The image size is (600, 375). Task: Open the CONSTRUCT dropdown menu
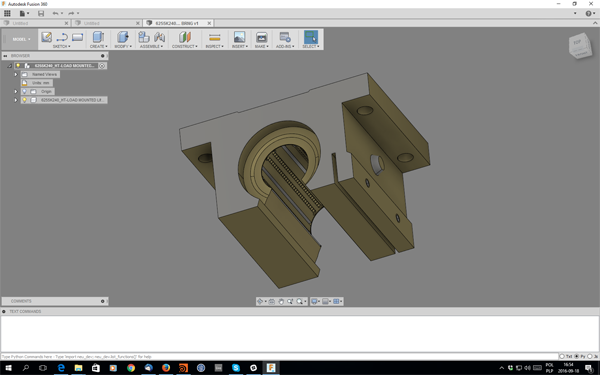click(184, 46)
